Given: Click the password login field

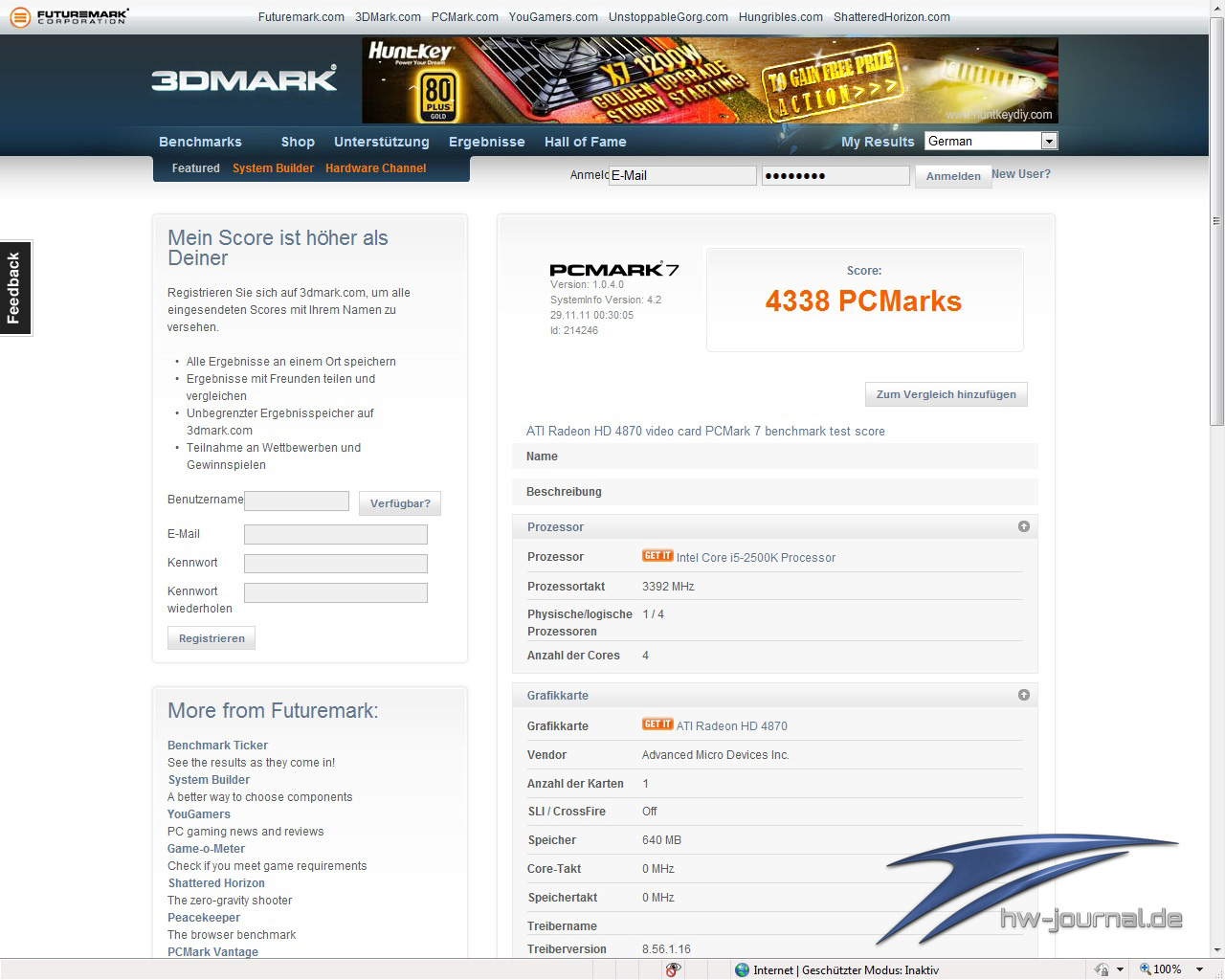Looking at the screenshot, I should tap(835, 175).
